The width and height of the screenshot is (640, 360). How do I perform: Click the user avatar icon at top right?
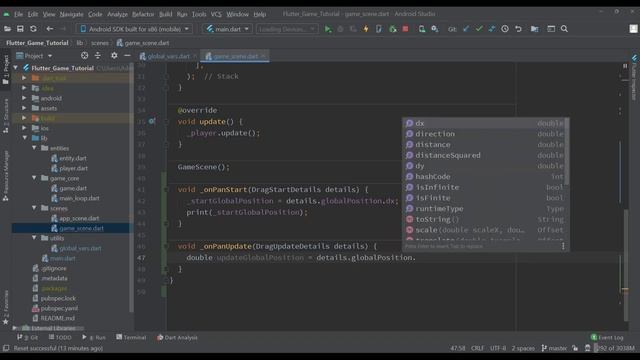pyautogui.click(x=633, y=29)
